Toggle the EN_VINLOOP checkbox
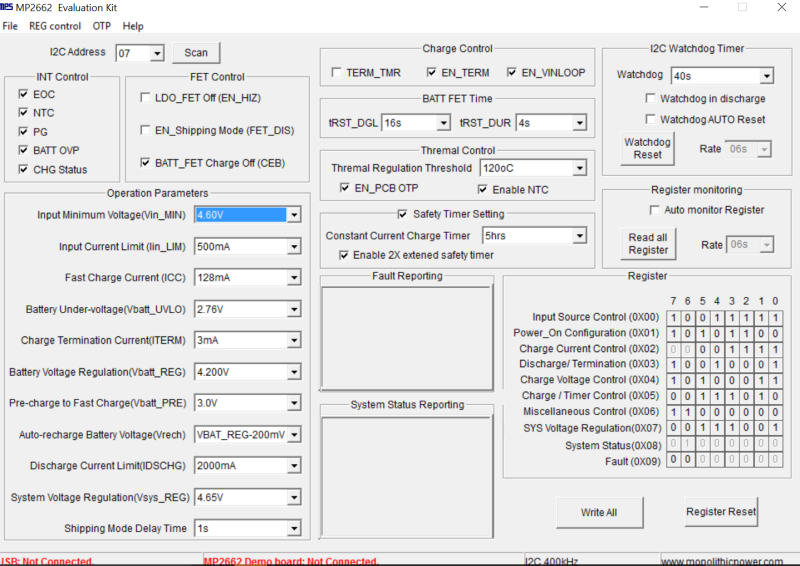This screenshot has height=566, width=800. click(512, 72)
